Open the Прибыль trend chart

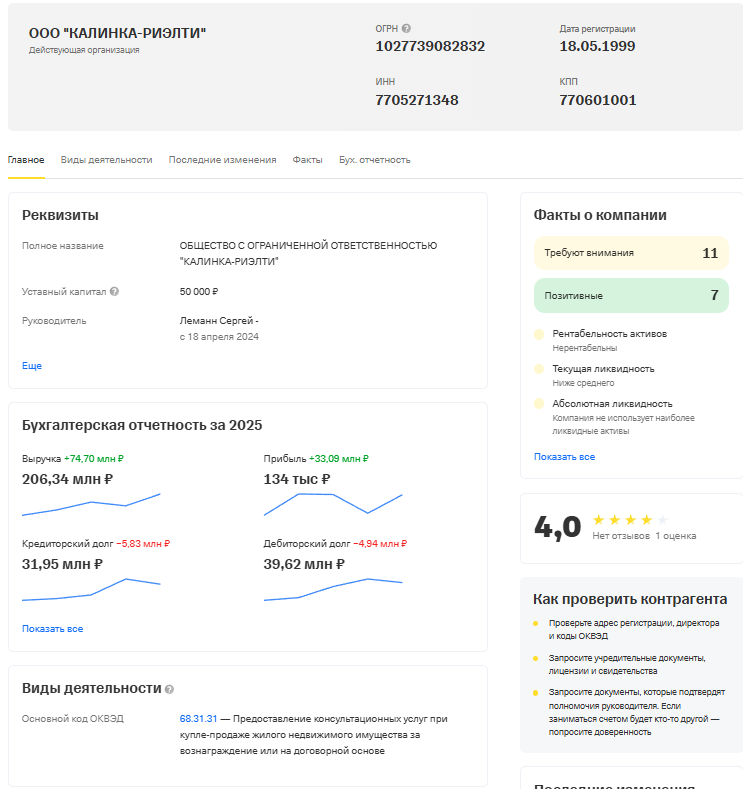point(333,504)
